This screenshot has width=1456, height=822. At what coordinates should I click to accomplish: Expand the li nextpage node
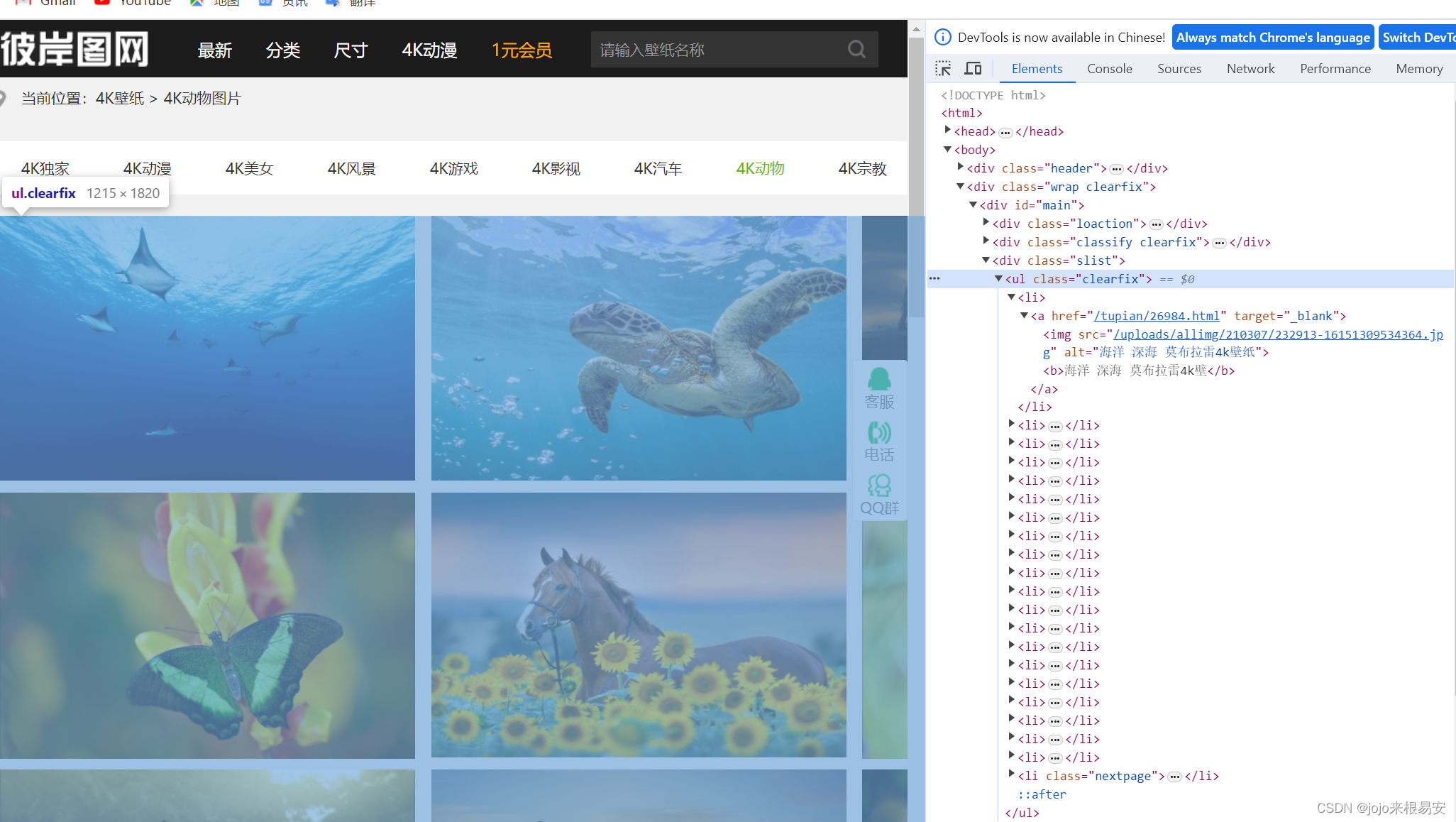pos(1012,775)
